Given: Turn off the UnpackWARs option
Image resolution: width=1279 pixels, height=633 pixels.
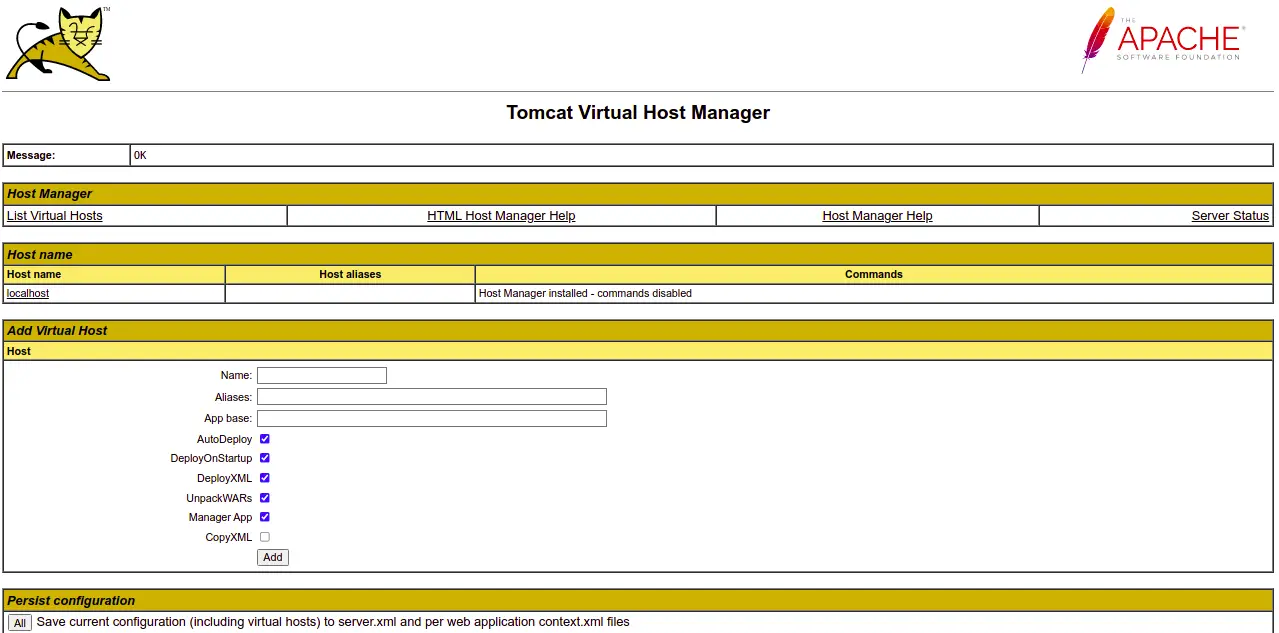Looking at the screenshot, I should point(265,498).
